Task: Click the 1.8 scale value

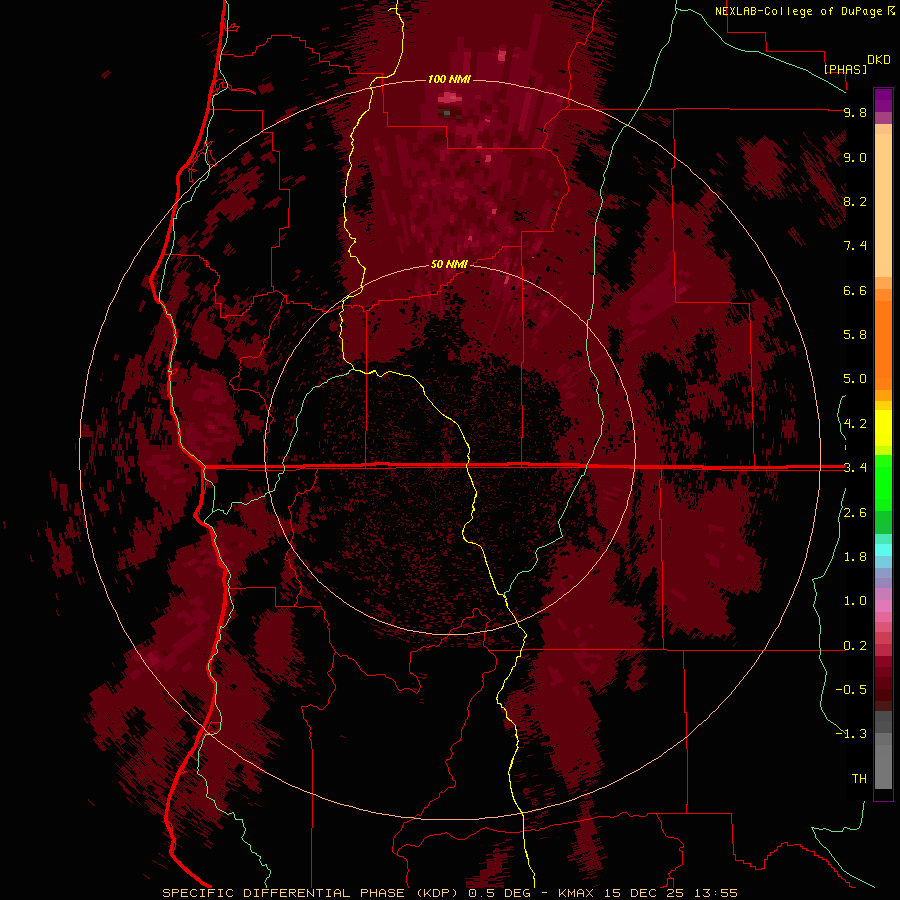Action: pyautogui.click(x=855, y=557)
